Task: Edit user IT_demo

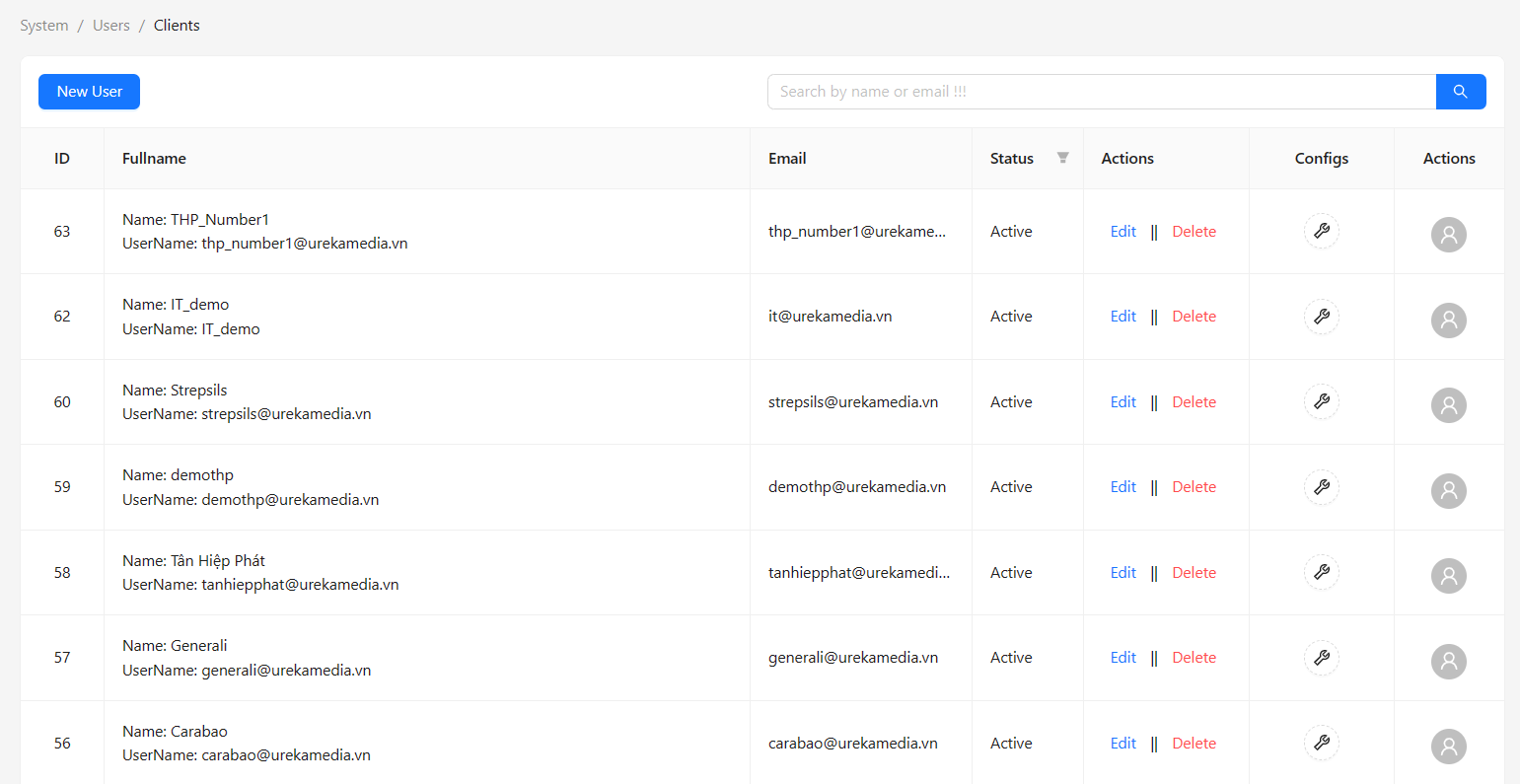Action: pos(1123,317)
